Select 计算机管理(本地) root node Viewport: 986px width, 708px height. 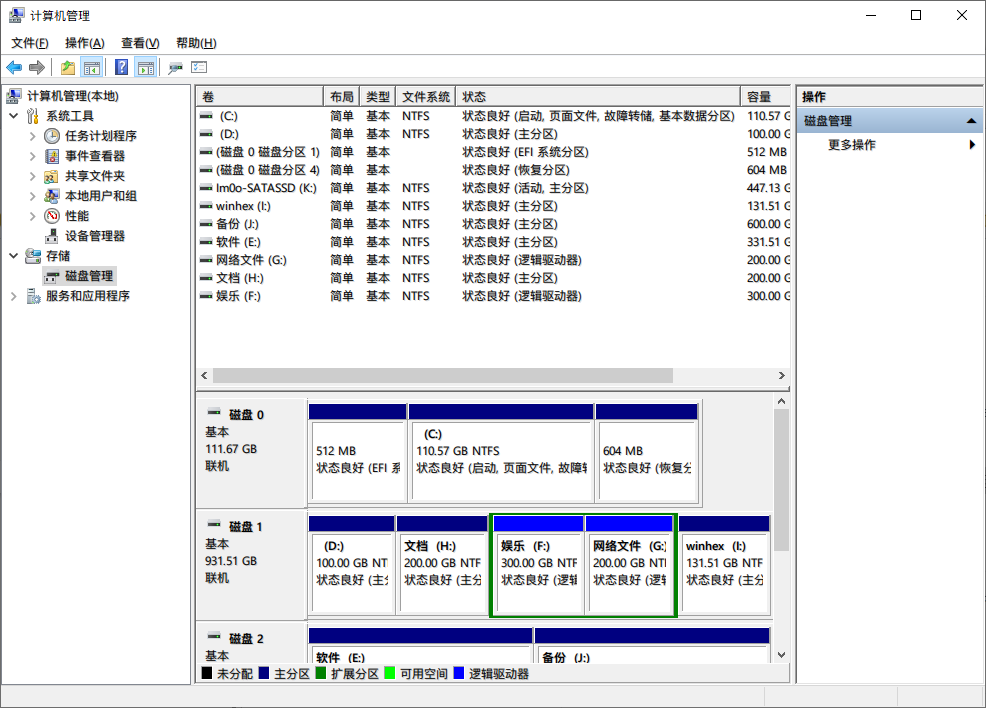click(x=72, y=96)
